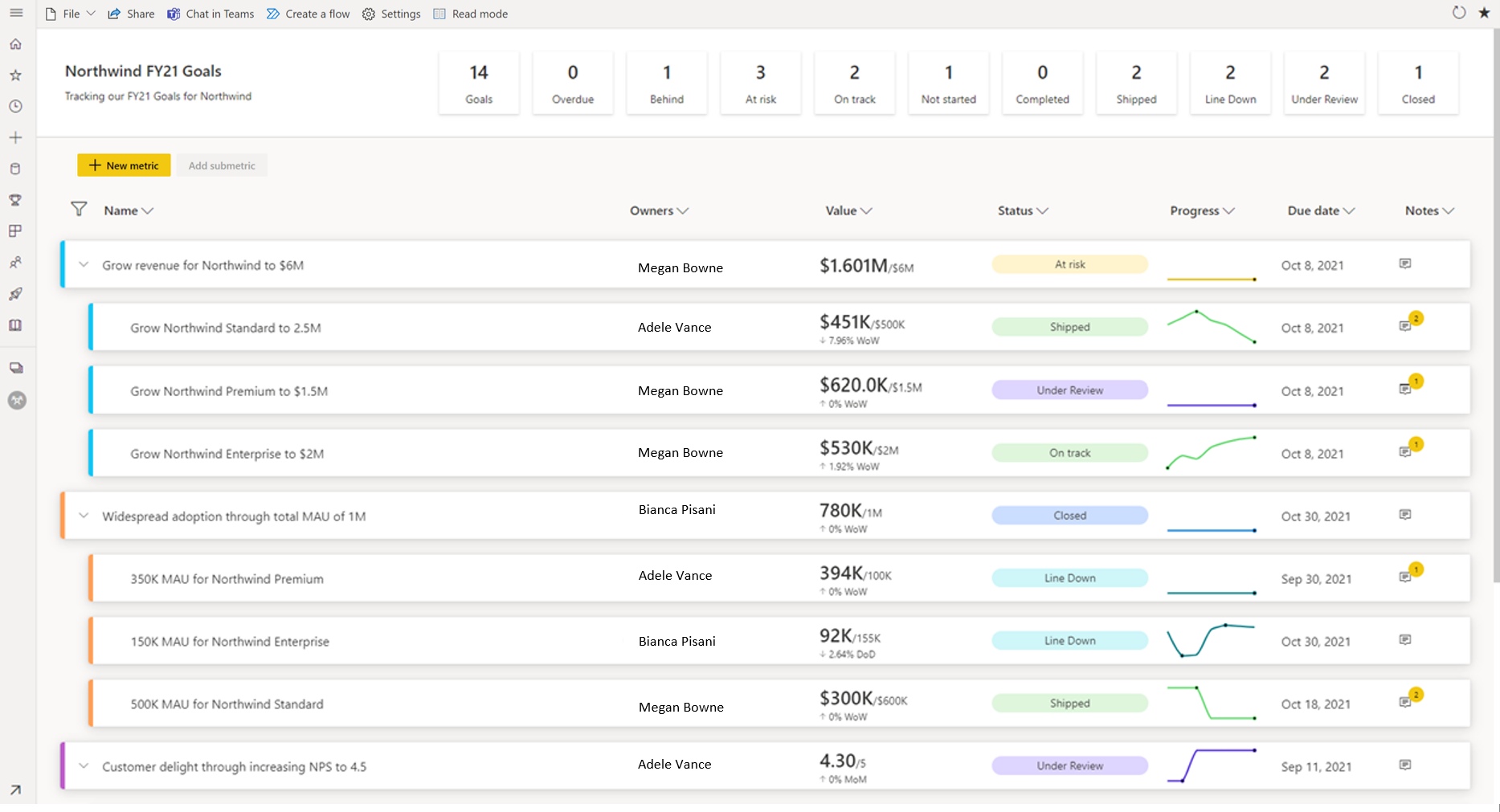Click the At risk status pill
1500x812 pixels.
[1069, 264]
